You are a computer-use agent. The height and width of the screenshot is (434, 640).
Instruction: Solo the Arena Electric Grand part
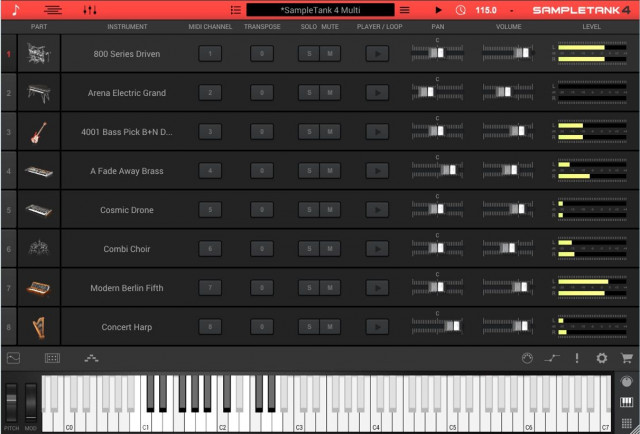(309, 93)
